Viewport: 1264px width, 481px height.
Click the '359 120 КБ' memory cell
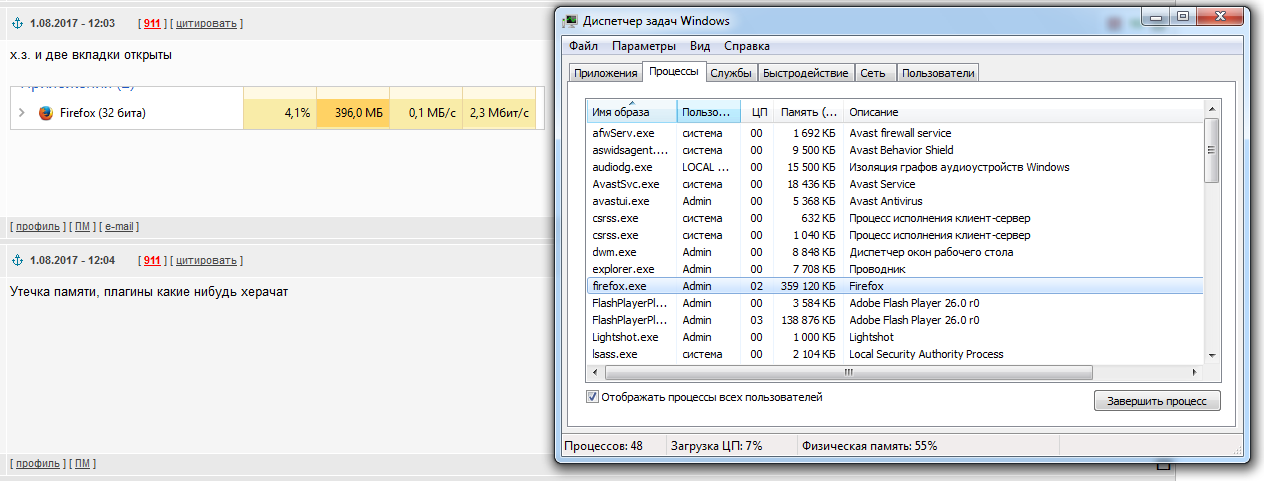(x=808, y=286)
